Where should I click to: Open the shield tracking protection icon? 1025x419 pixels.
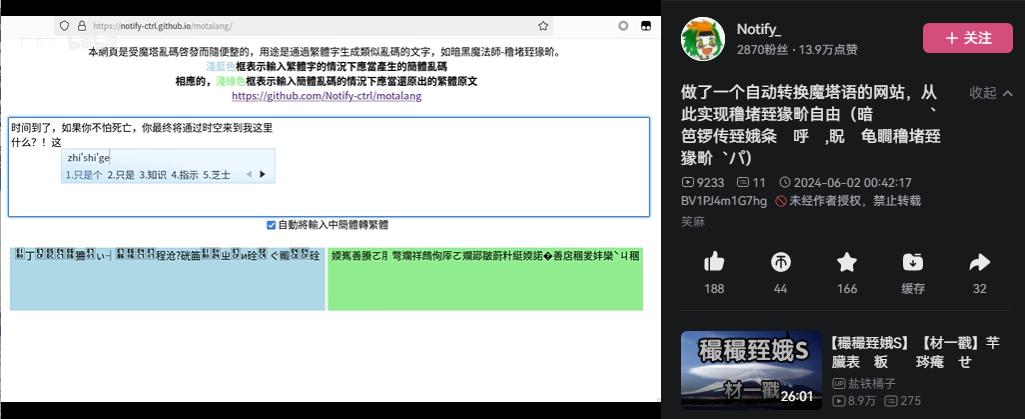64,26
